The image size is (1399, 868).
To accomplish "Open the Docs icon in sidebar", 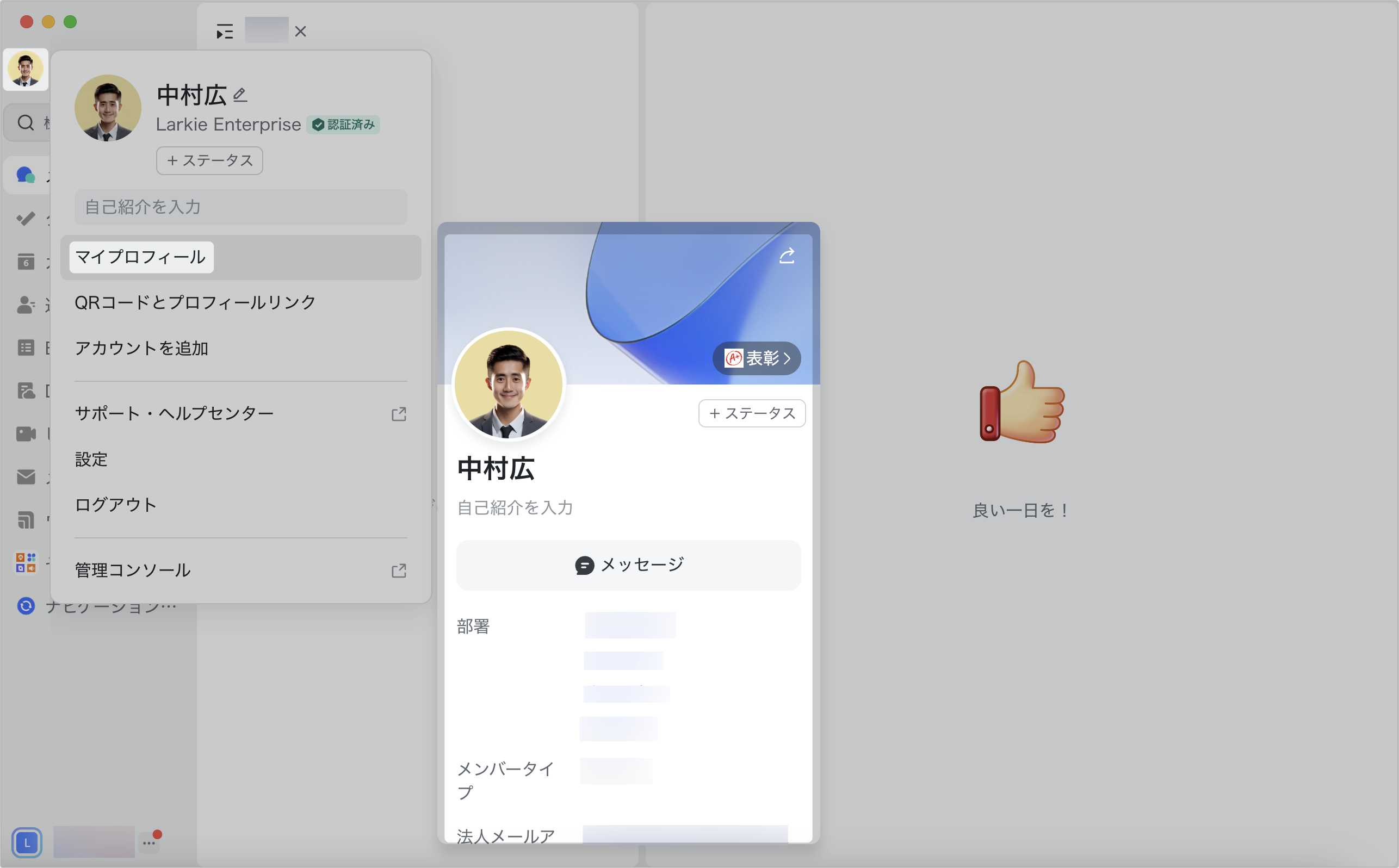I will pyautogui.click(x=25, y=391).
